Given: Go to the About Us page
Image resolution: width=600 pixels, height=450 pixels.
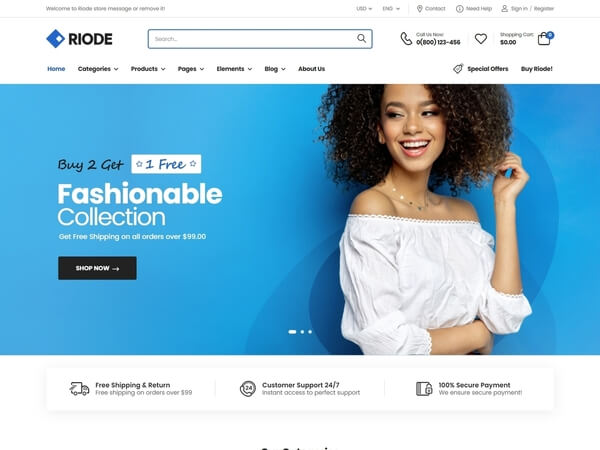Looking at the screenshot, I should point(311,69).
